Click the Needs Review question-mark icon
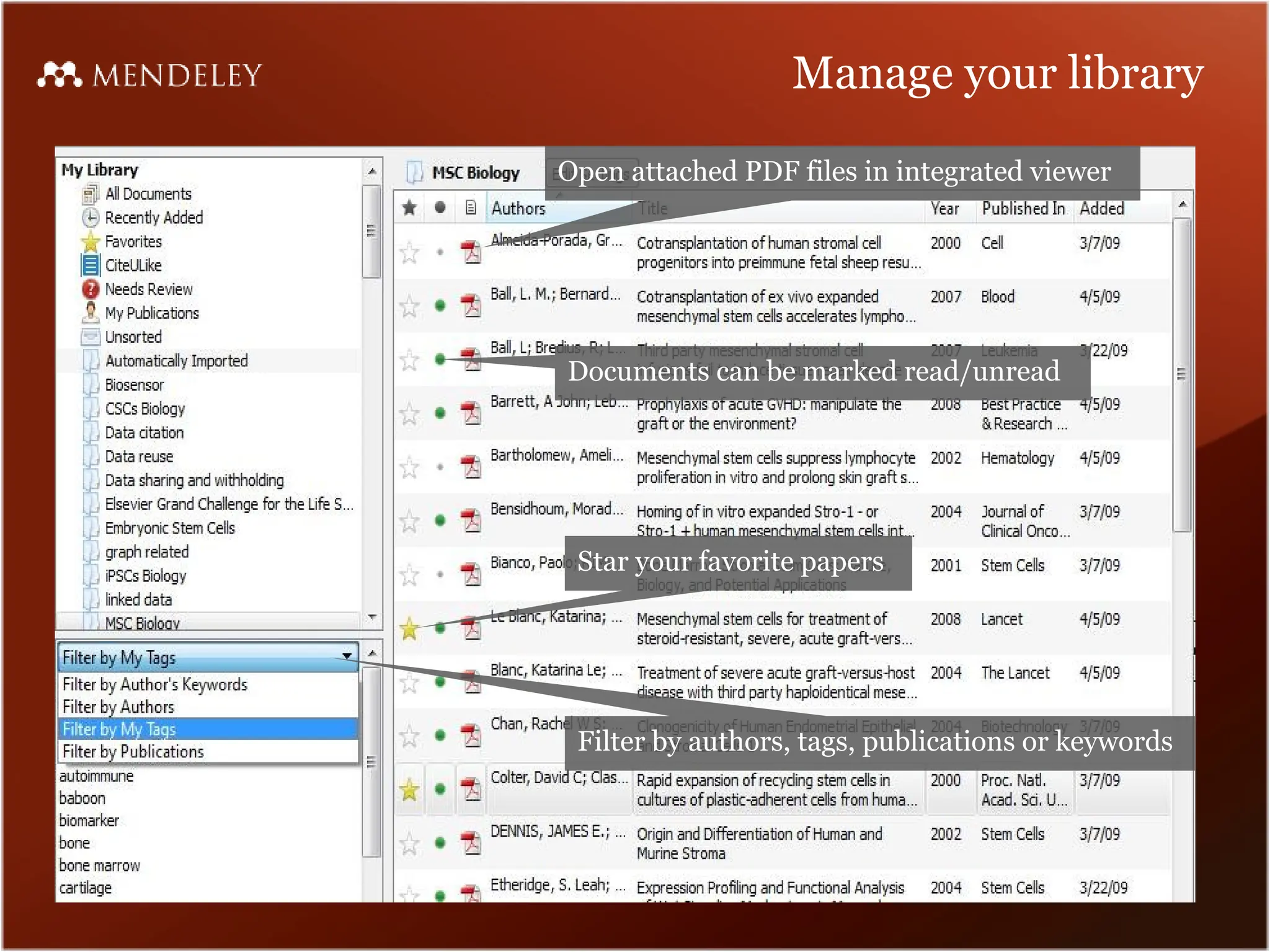This screenshot has width=1270, height=952. tap(91, 289)
